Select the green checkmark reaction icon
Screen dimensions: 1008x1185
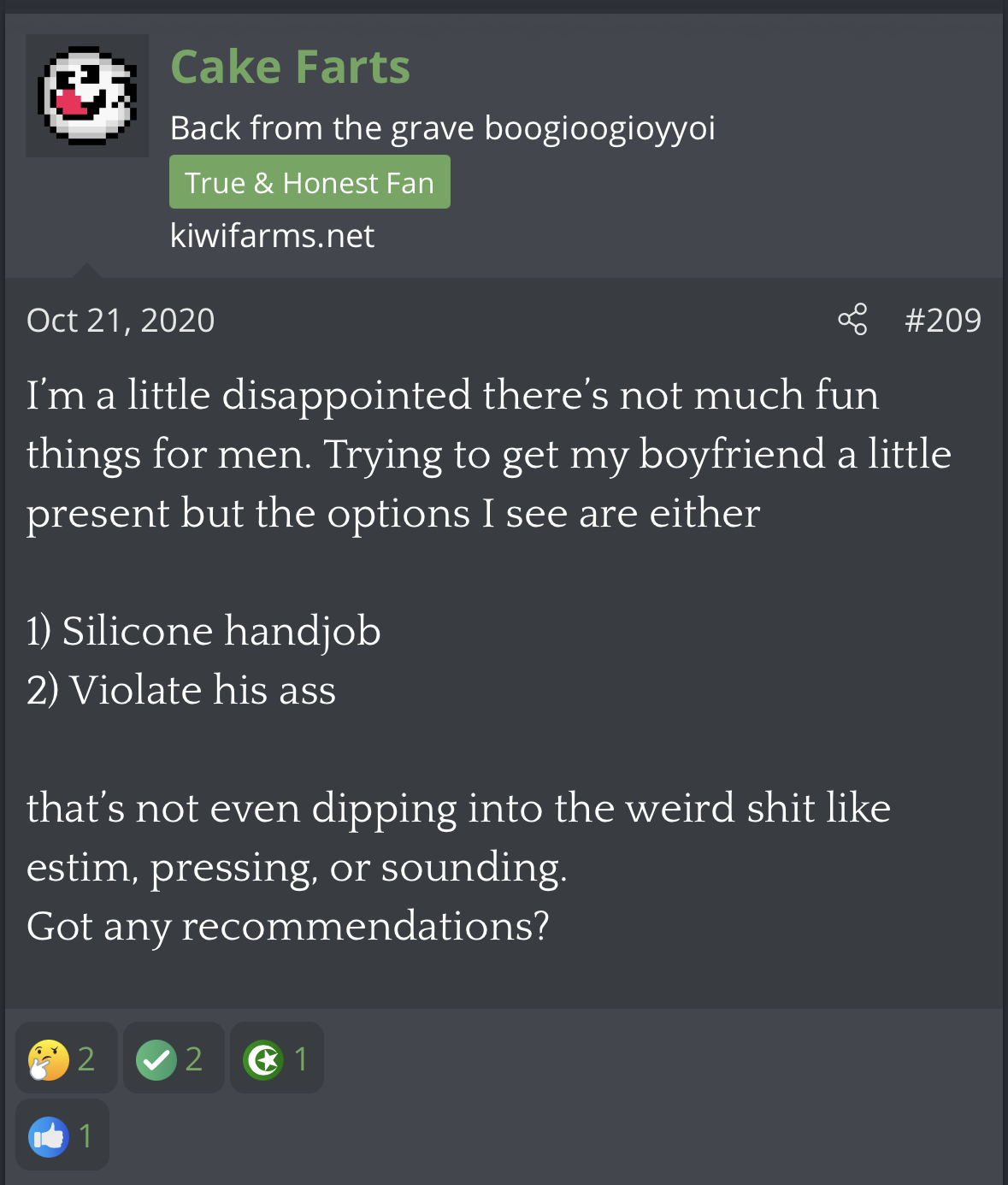pos(156,1059)
